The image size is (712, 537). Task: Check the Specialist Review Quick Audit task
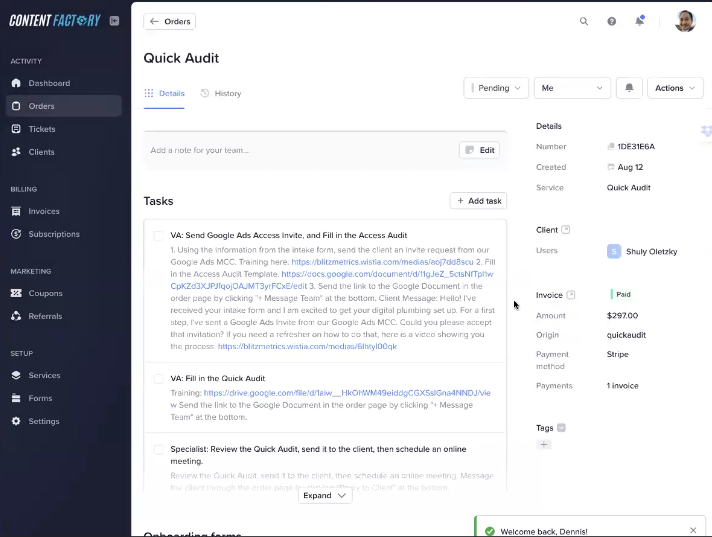[158, 450]
